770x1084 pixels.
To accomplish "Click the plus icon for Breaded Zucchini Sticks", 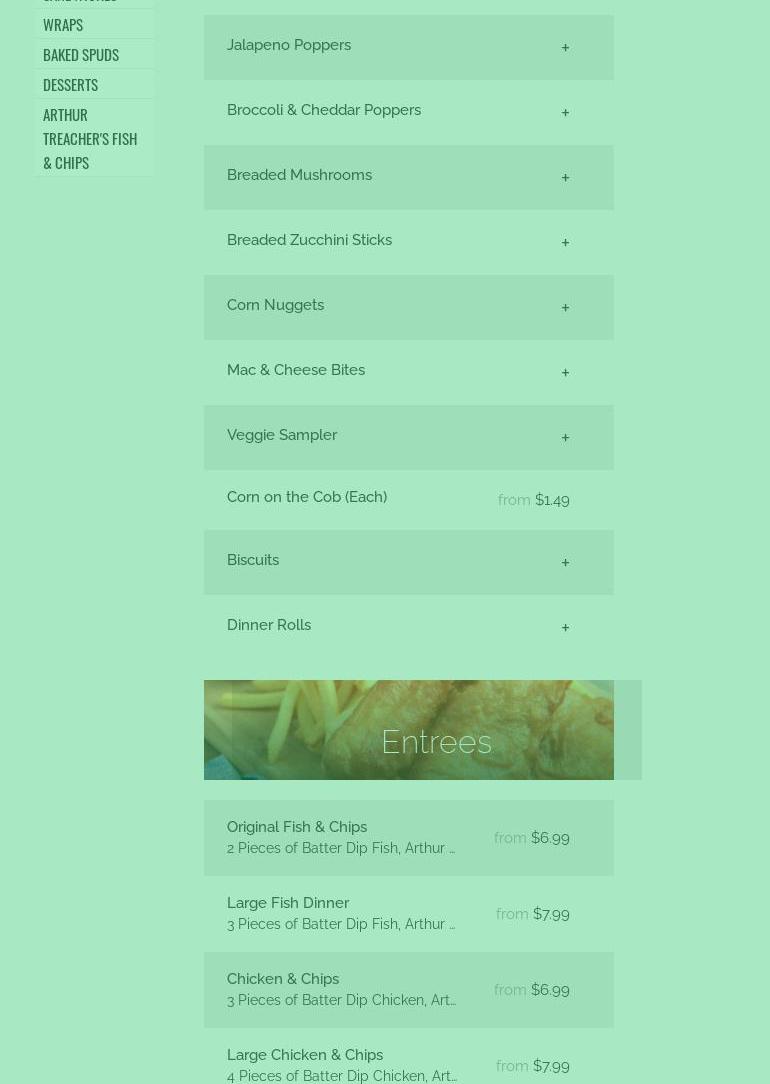I will click(x=565, y=243).
